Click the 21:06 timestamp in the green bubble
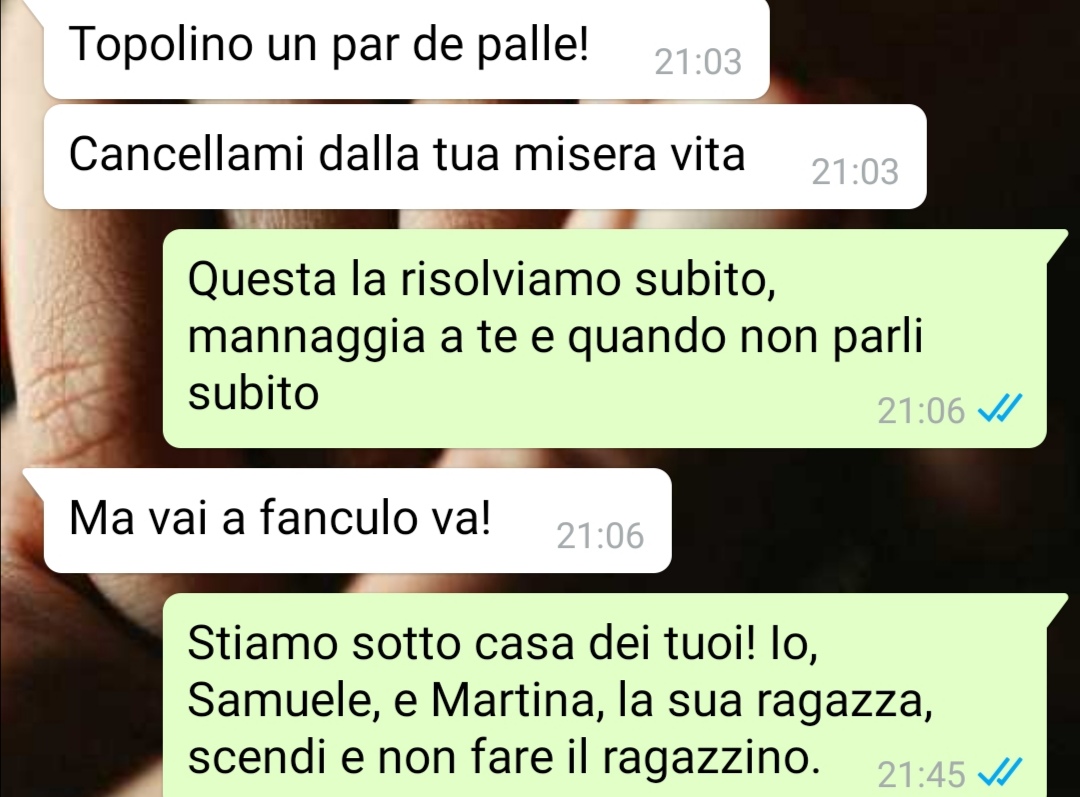Screen dimensions: 1080x797 [921, 411]
